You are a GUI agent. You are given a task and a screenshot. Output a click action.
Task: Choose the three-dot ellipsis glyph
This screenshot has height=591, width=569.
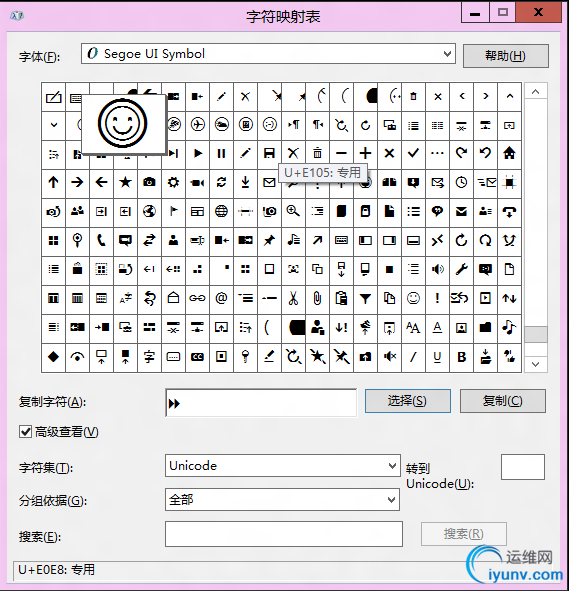437,153
